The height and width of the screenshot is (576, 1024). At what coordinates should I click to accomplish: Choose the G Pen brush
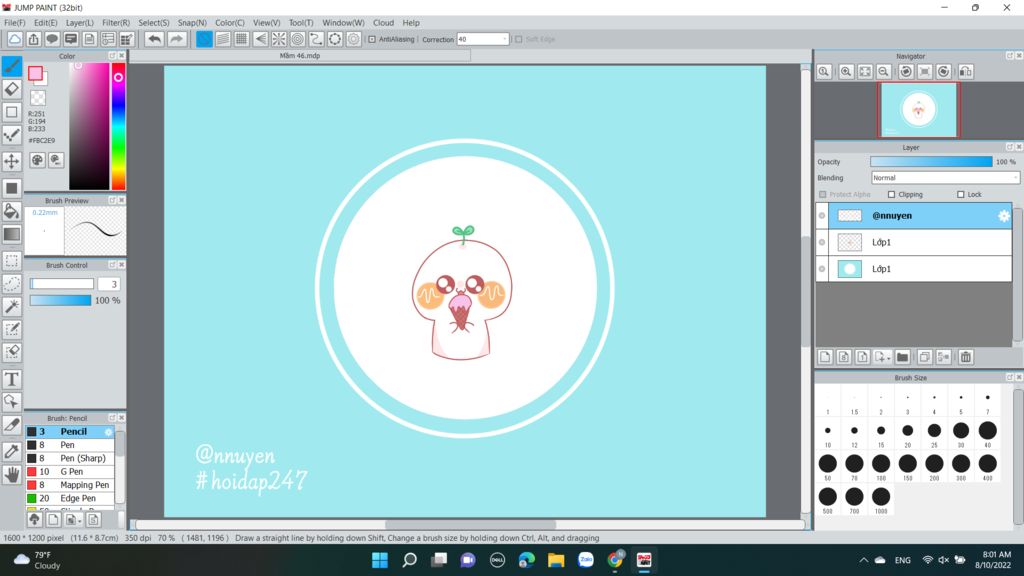click(x=70, y=472)
